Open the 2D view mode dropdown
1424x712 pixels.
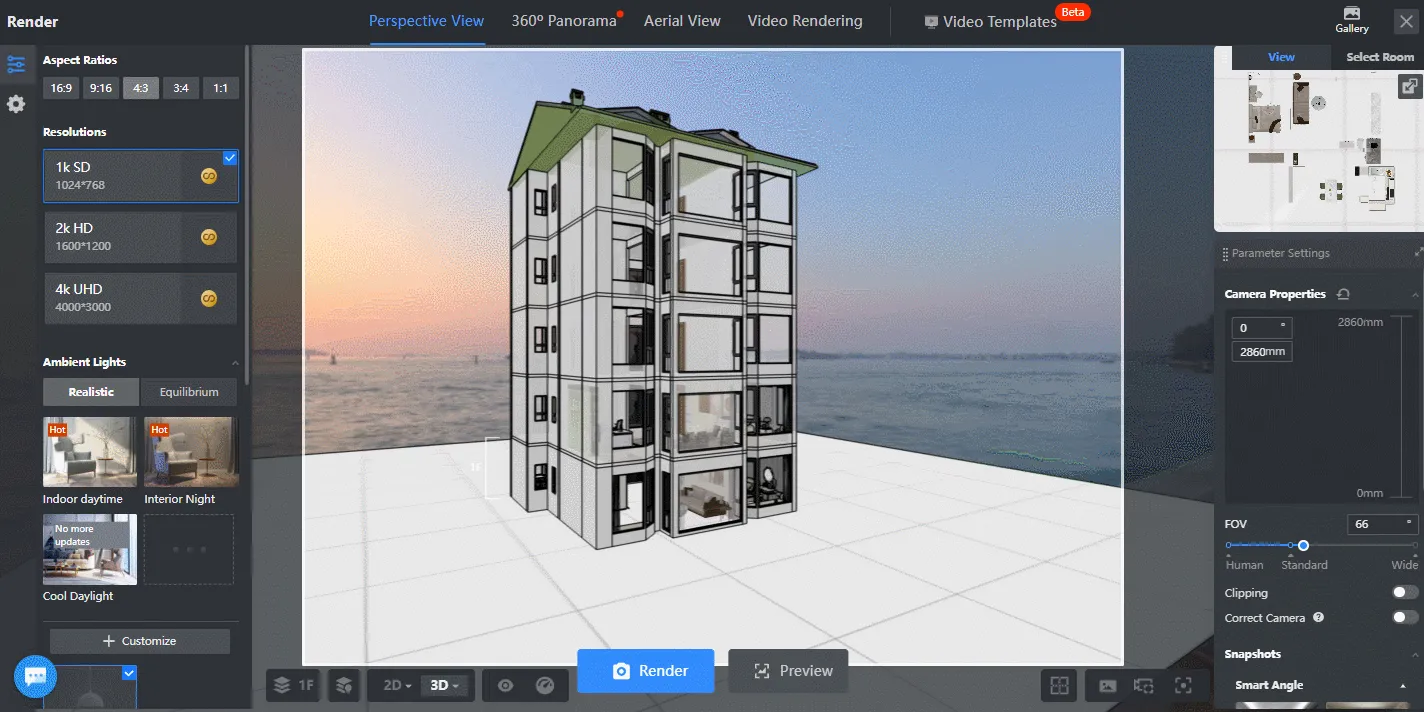(x=394, y=685)
